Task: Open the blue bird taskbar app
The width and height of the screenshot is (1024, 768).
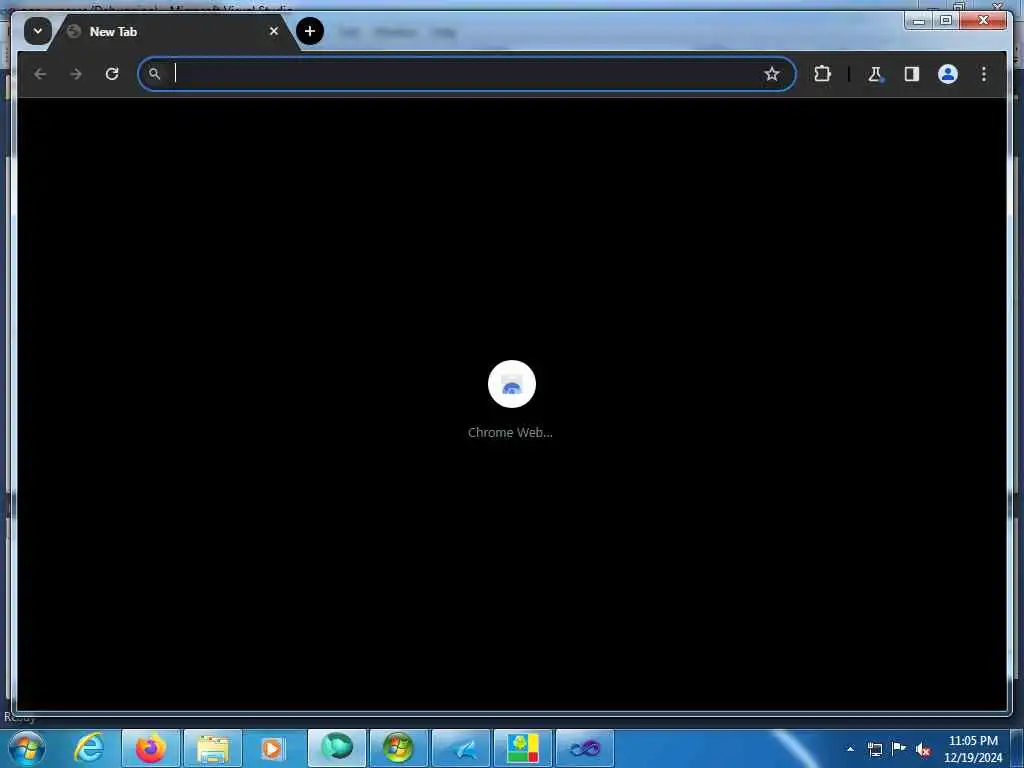Action: (461, 748)
